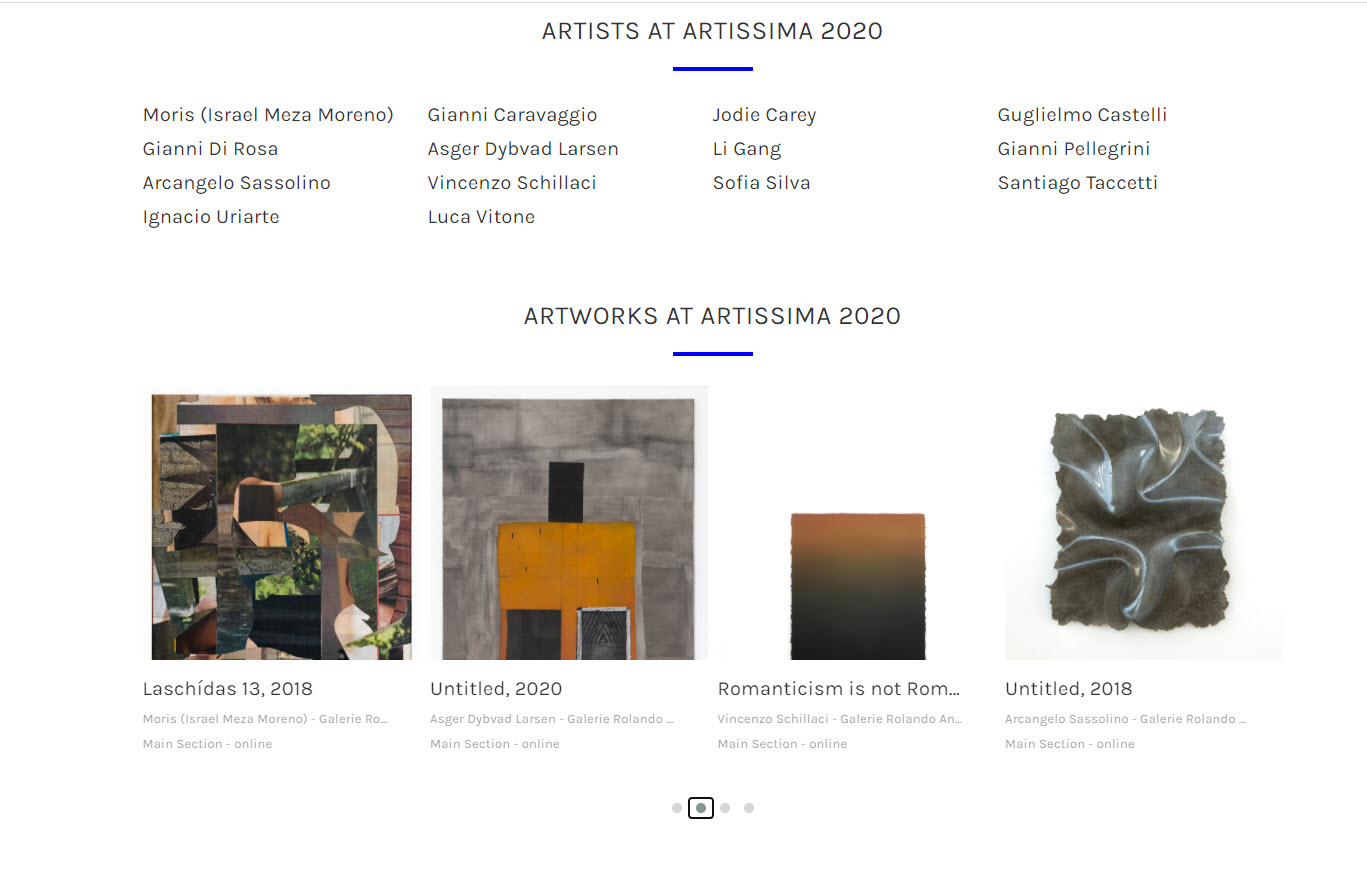1367x876 pixels.
Task: Select Ignacio Uriarte from the artists list
Action: tap(211, 217)
